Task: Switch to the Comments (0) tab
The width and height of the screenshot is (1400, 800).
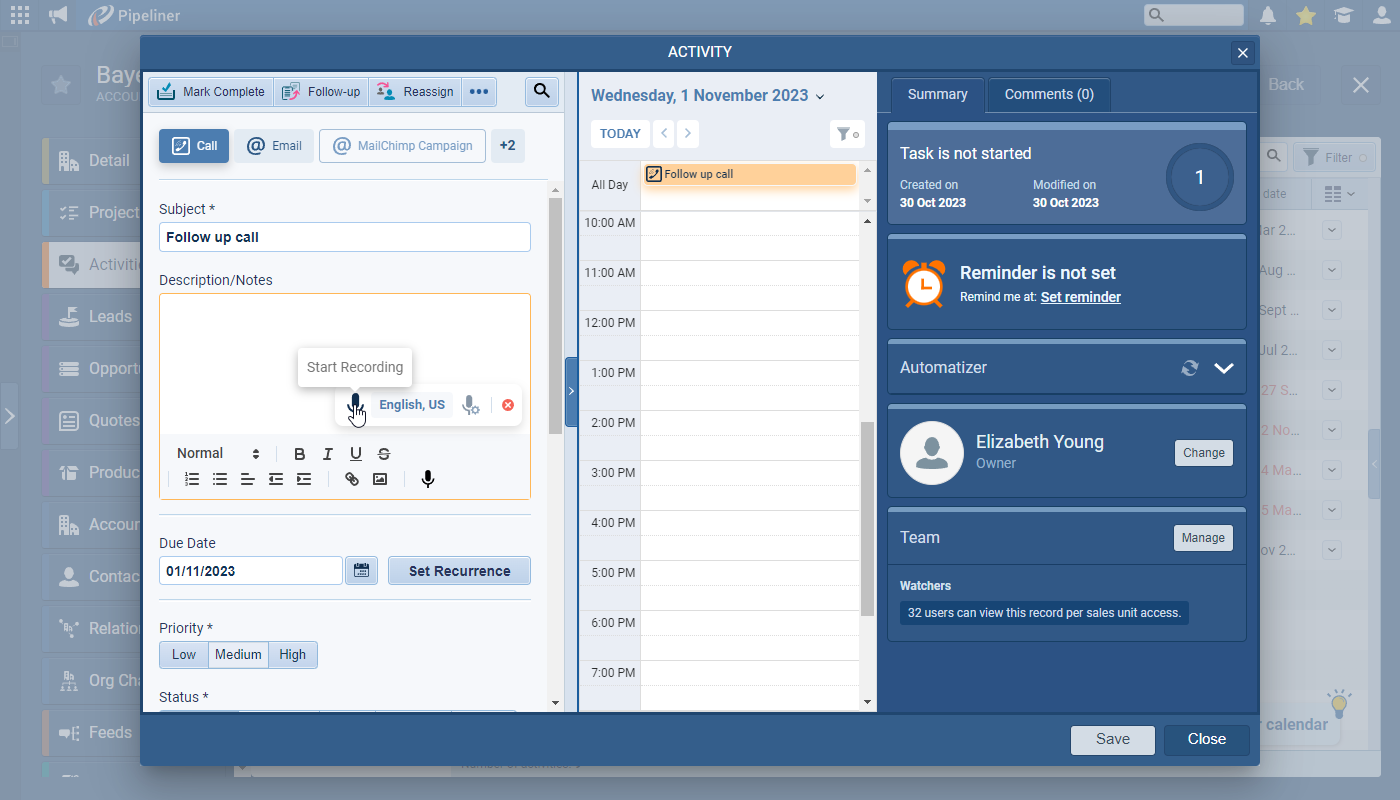Action: [1049, 95]
